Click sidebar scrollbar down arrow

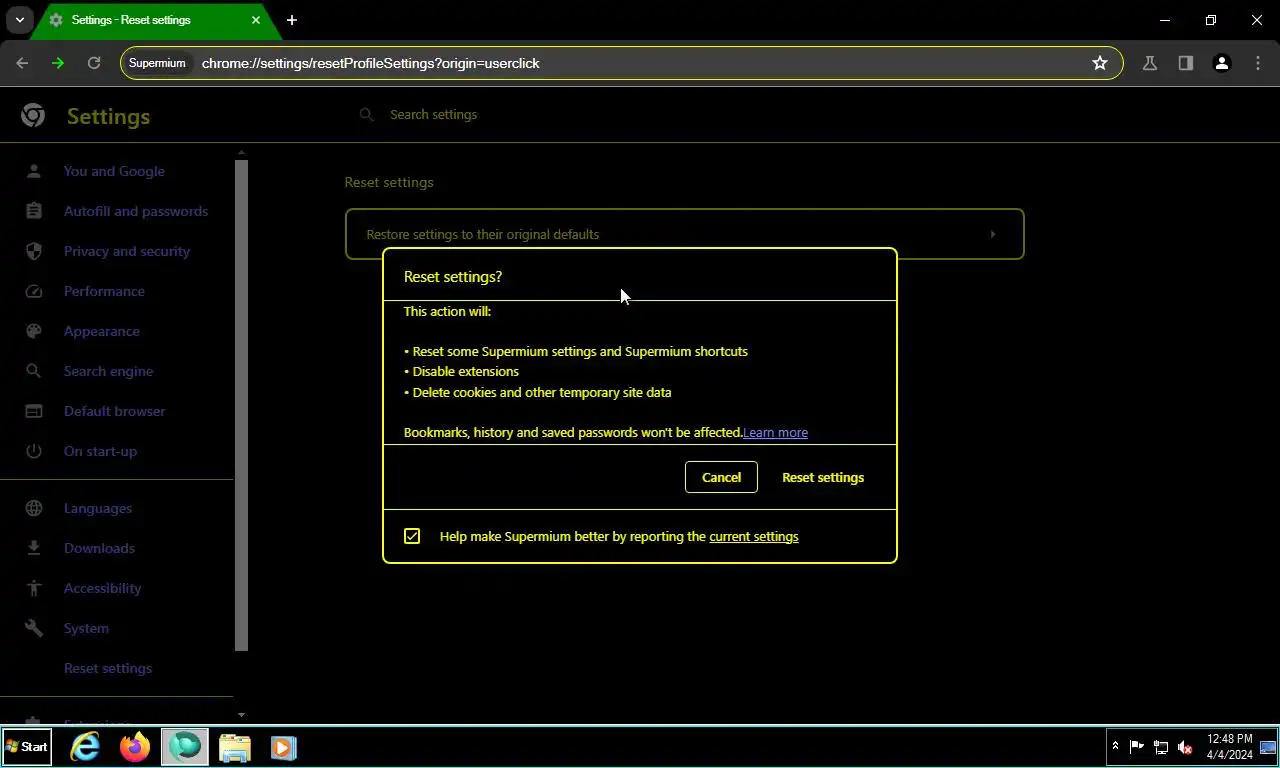pos(241,715)
